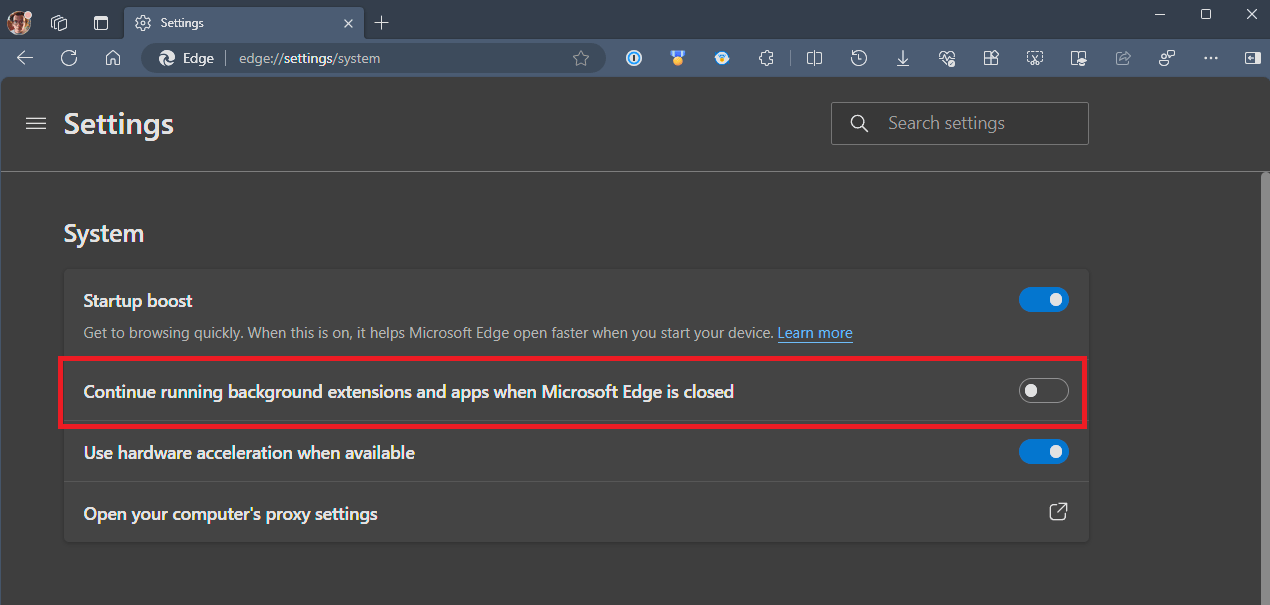Add this page to favorites
This screenshot has height=605, width=1270.
[581, 58]
